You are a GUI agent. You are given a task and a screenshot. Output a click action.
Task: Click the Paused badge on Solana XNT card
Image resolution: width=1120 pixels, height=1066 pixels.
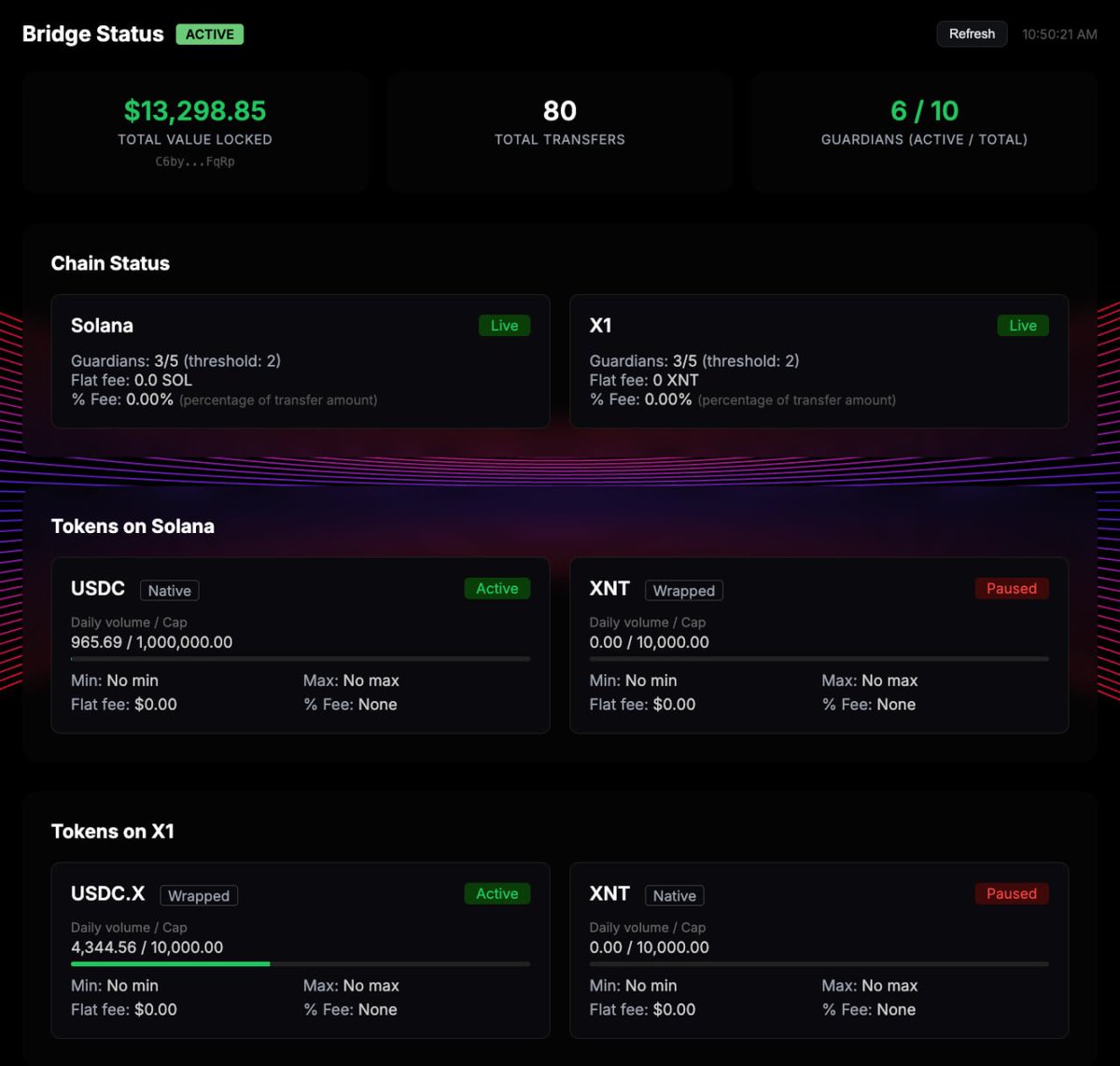click(1012, 589)
